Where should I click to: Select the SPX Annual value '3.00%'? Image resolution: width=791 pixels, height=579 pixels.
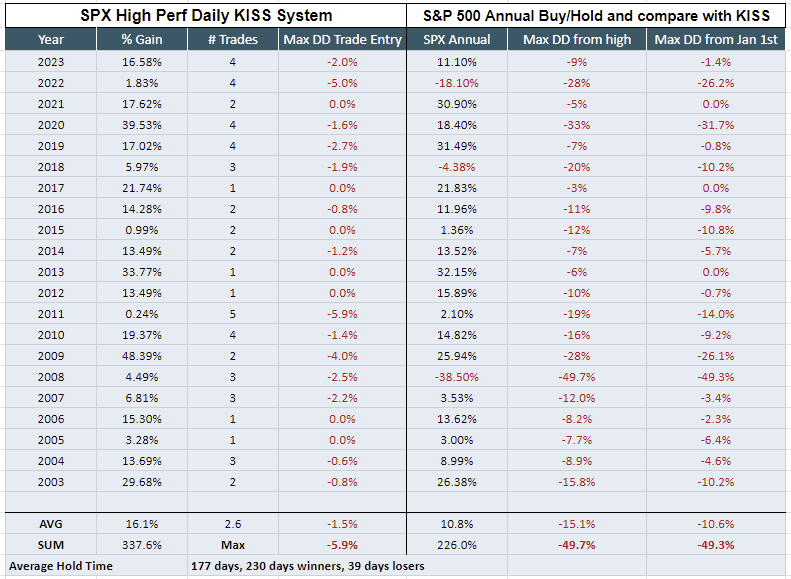pos(457,440)
